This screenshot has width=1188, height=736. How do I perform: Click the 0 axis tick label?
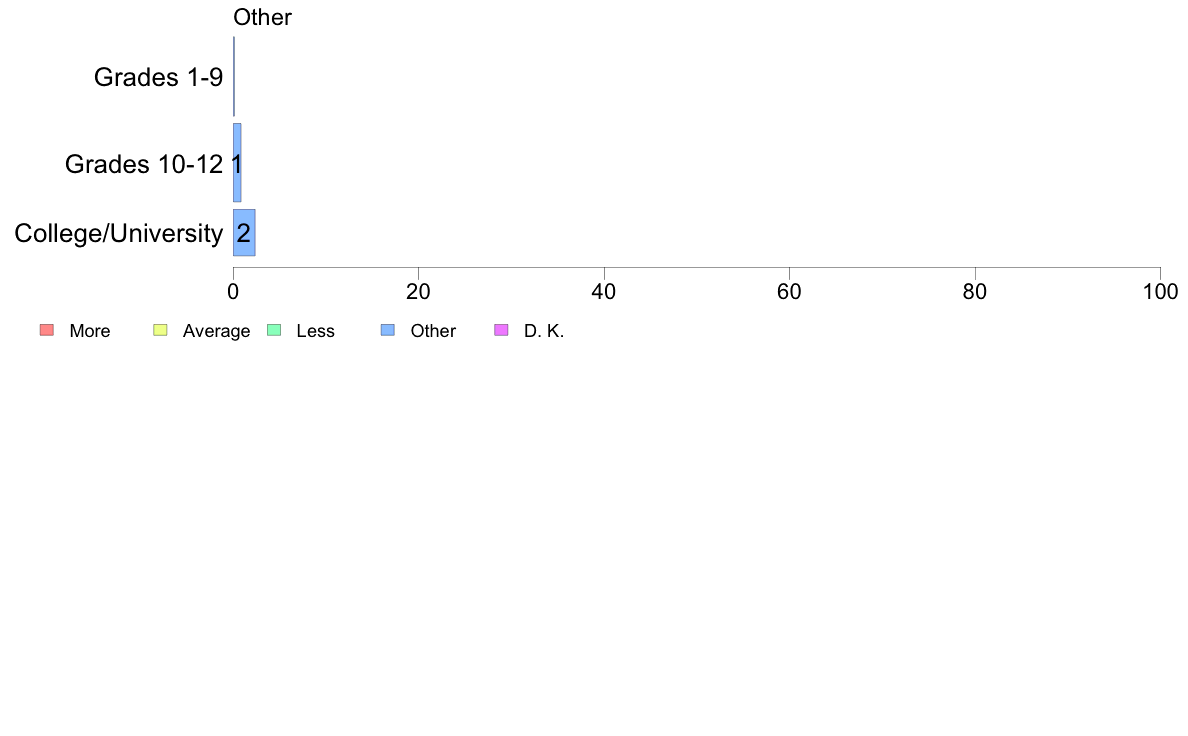[233, 292]
